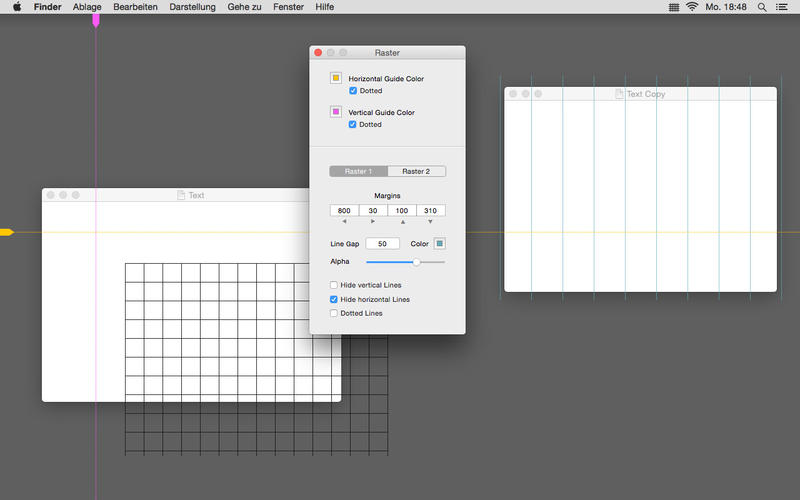Click the Text Copy window document icon
Screen dimensions: 800x500
click(x=619, y=94)
